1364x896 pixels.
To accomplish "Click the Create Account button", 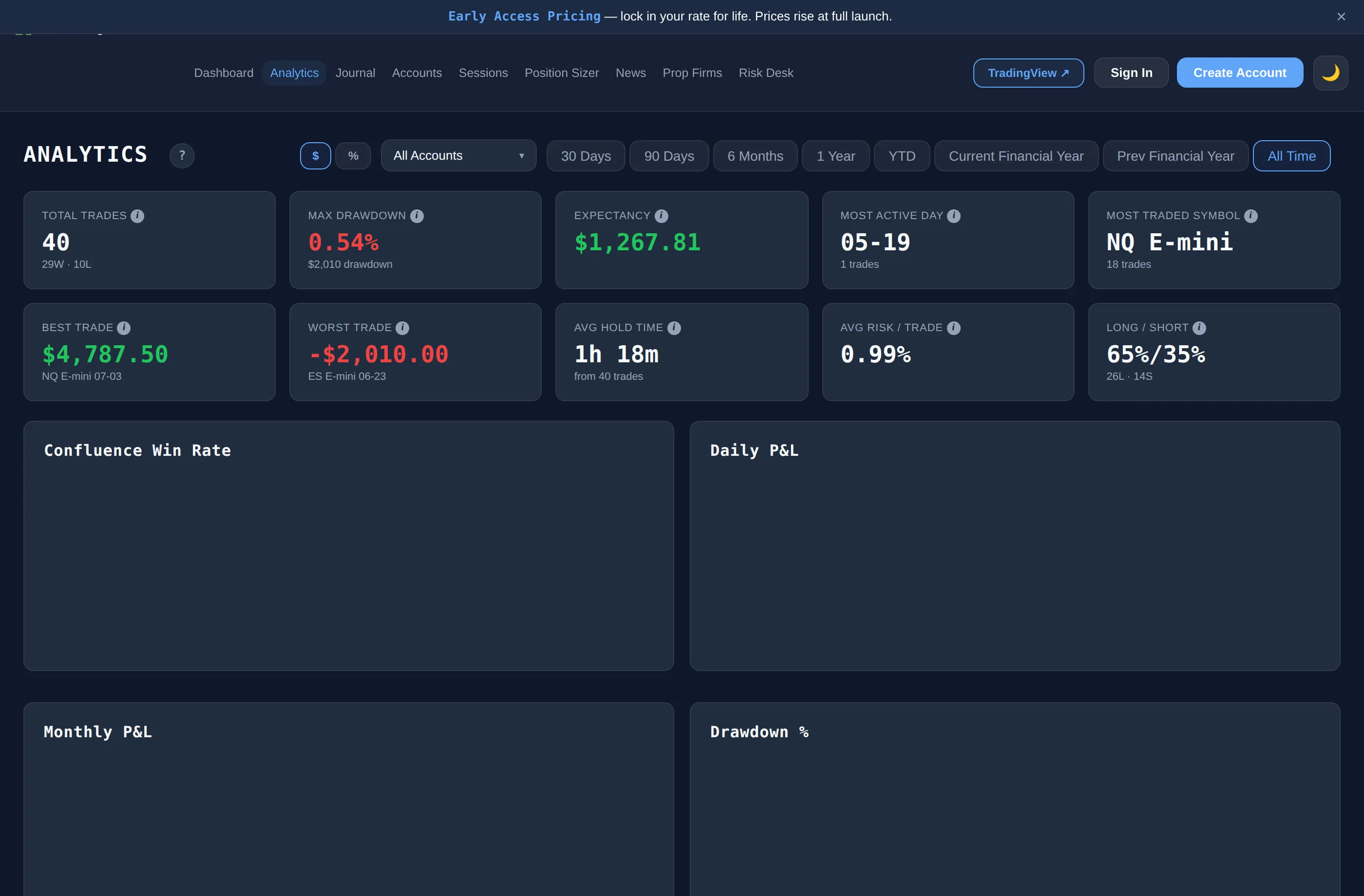I will 1240,73.
